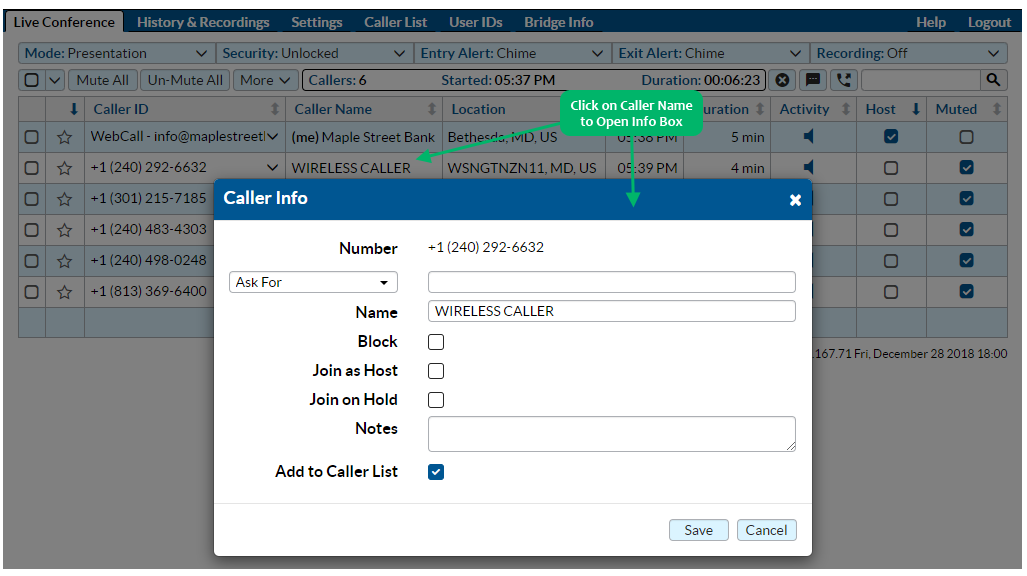Check Join as Host option
This screenshot has height=576, width=1027.
[x=435, y=370]
